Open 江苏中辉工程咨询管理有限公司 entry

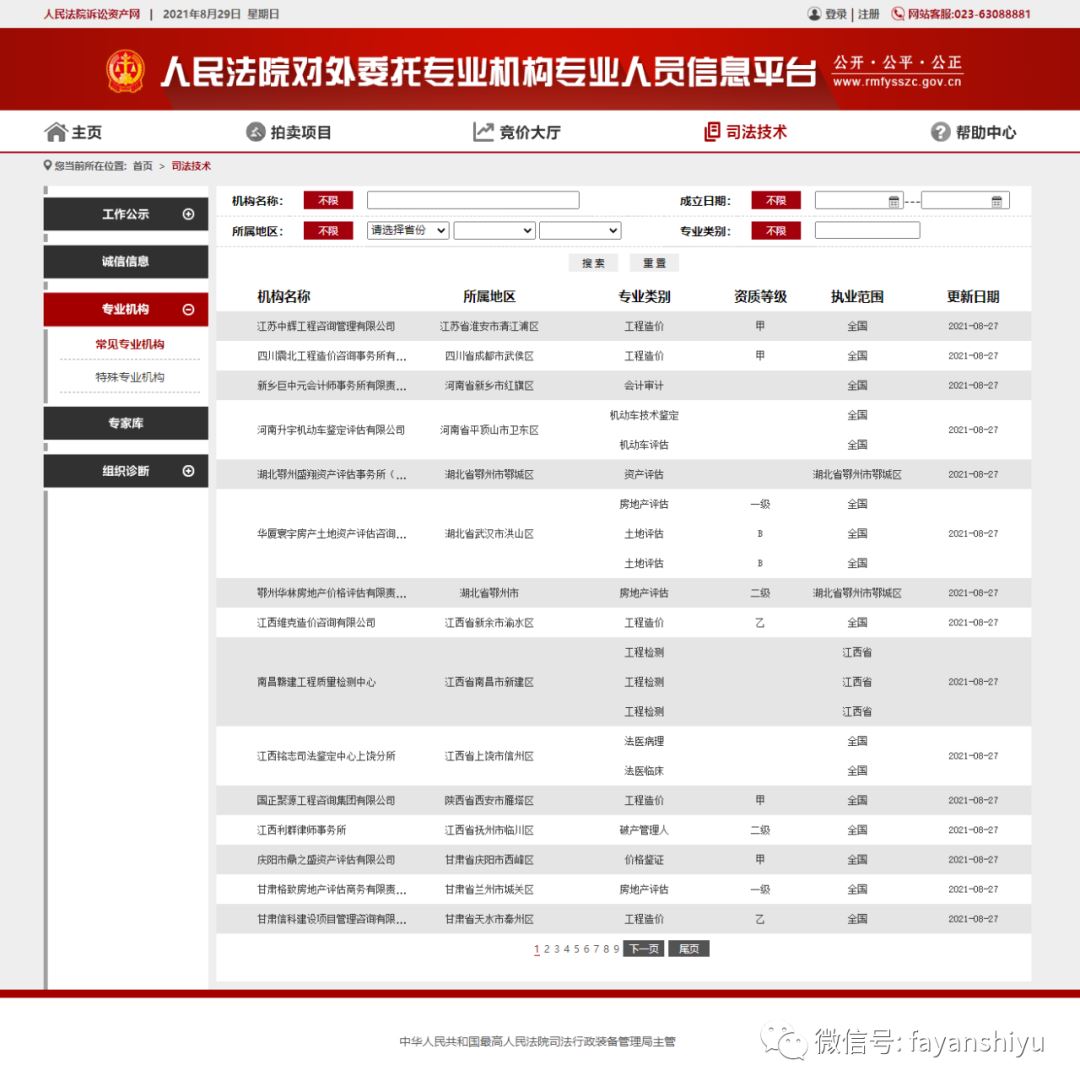tap(326, 326)
